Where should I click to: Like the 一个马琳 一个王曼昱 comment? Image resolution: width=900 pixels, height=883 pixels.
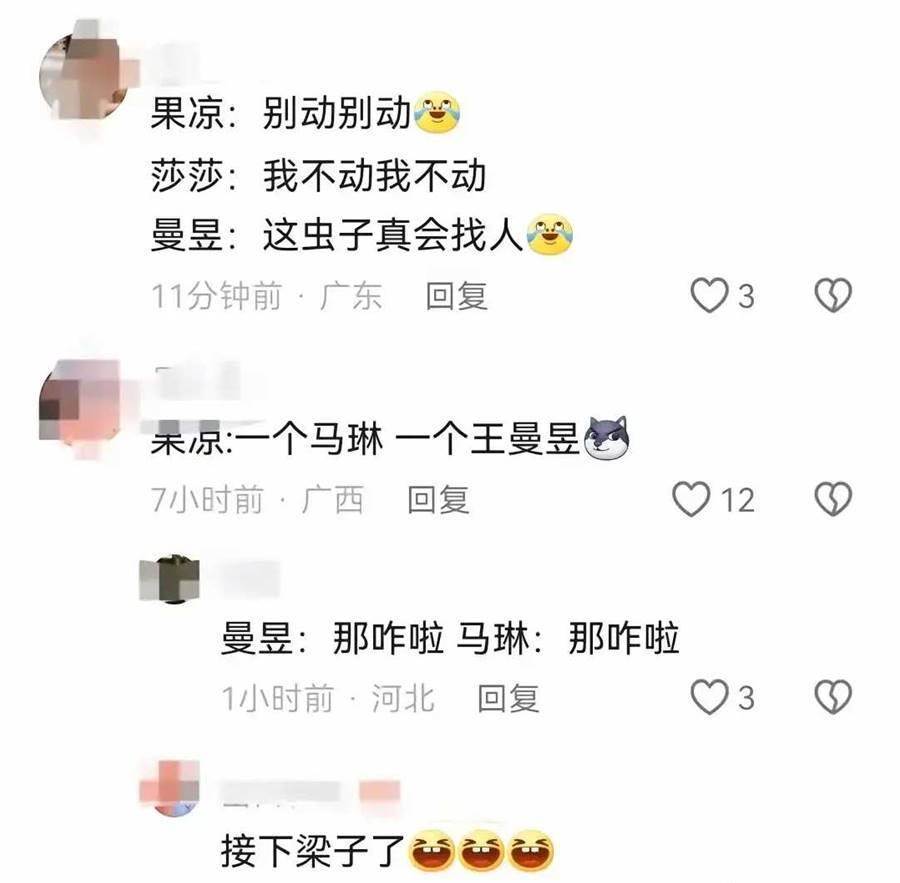click(x=692, y=499)
